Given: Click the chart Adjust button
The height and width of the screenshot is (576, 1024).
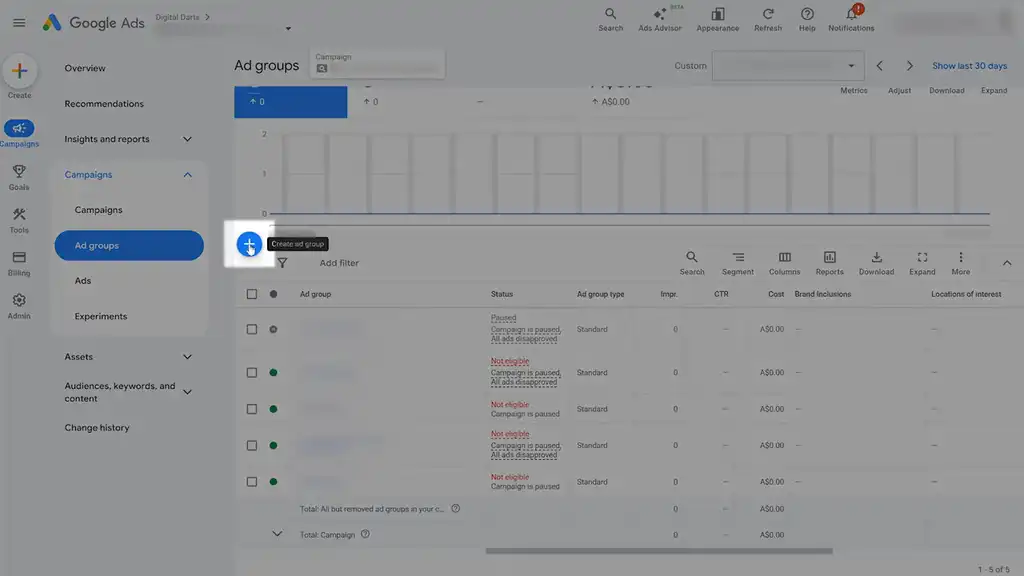Looking at the screenshot, I should pos(899,90).
